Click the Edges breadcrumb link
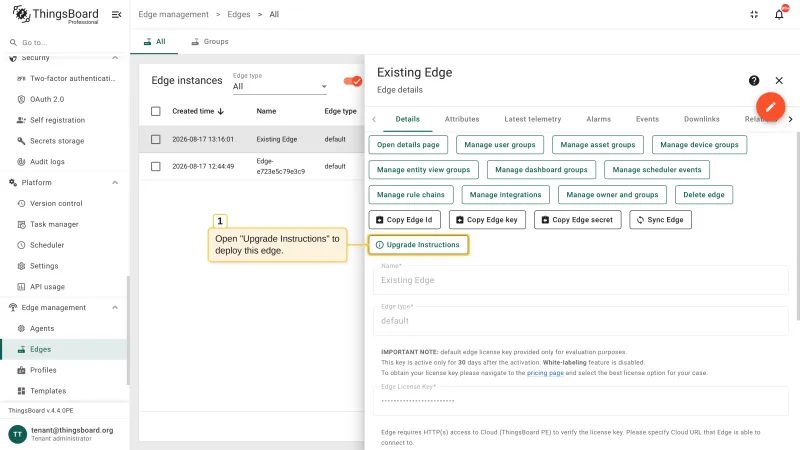 239,14
